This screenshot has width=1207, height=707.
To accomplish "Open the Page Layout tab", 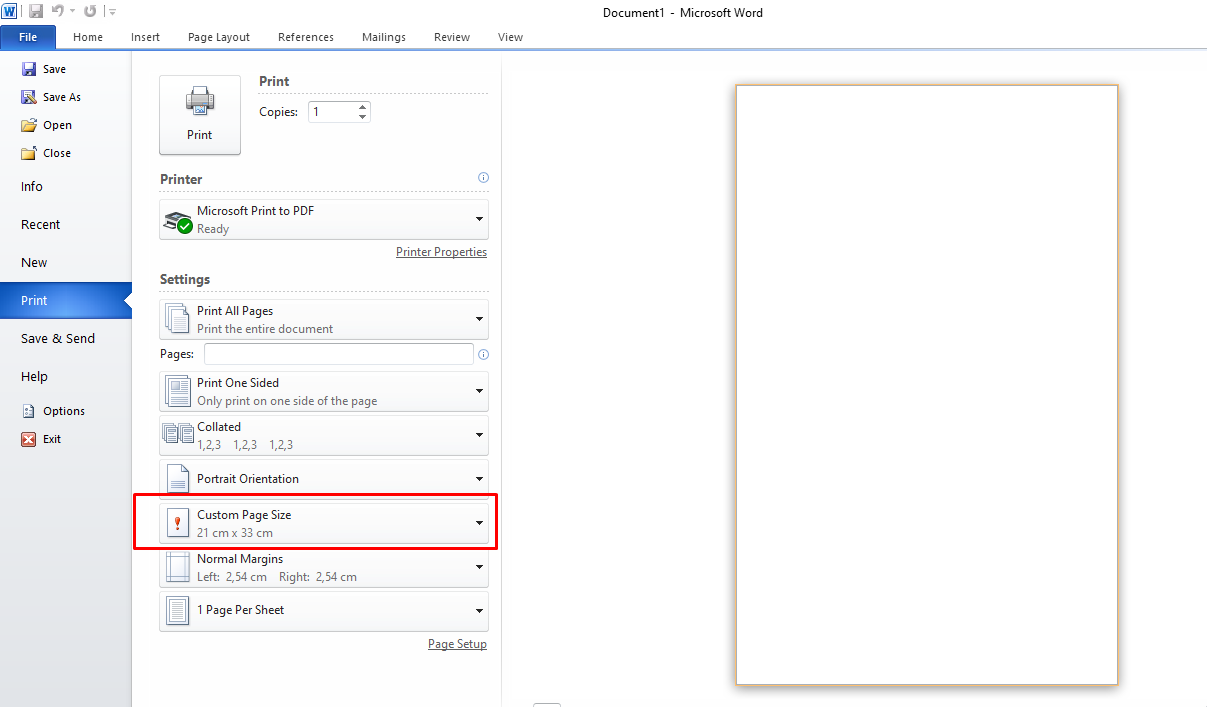I will [x=219, y=37].
